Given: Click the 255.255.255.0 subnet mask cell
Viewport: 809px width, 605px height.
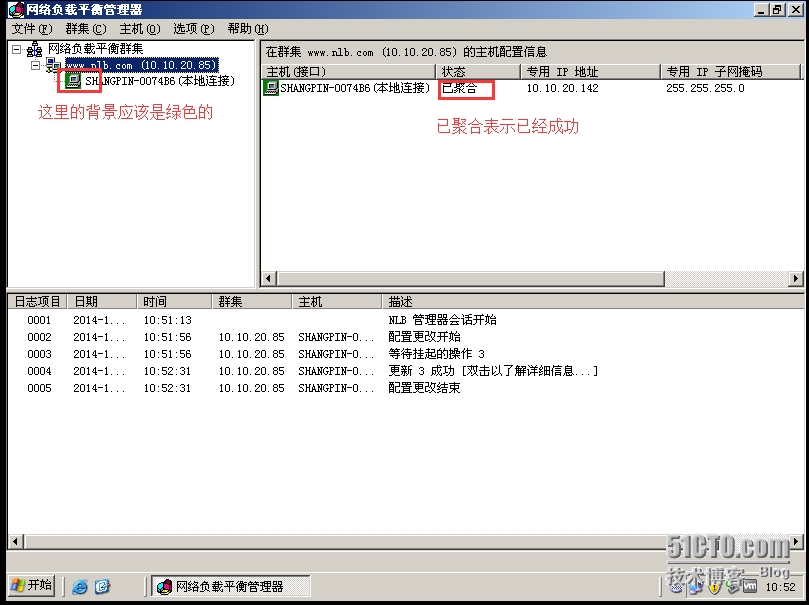Looking at the screenshot, I should coord(705,88).
